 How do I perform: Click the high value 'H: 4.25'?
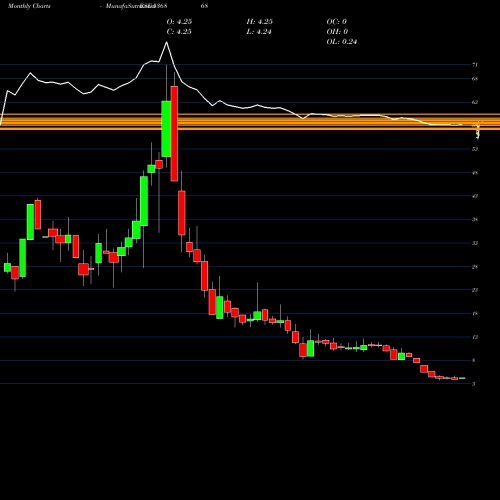tap(260, 22)
